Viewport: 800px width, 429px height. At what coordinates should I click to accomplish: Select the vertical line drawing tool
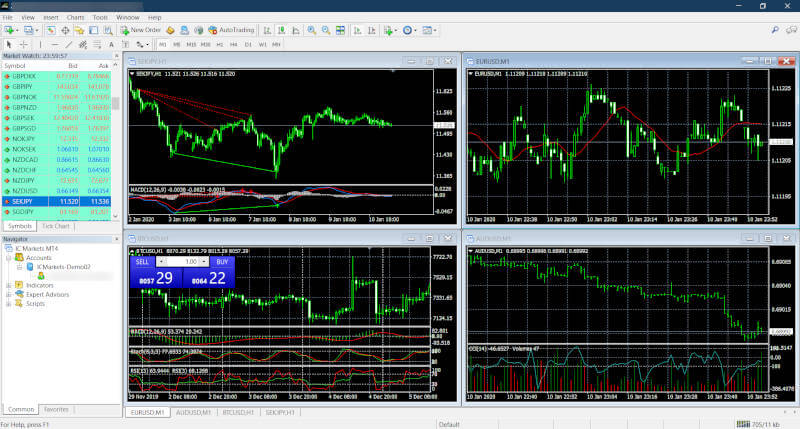click(x=38, y=45)
